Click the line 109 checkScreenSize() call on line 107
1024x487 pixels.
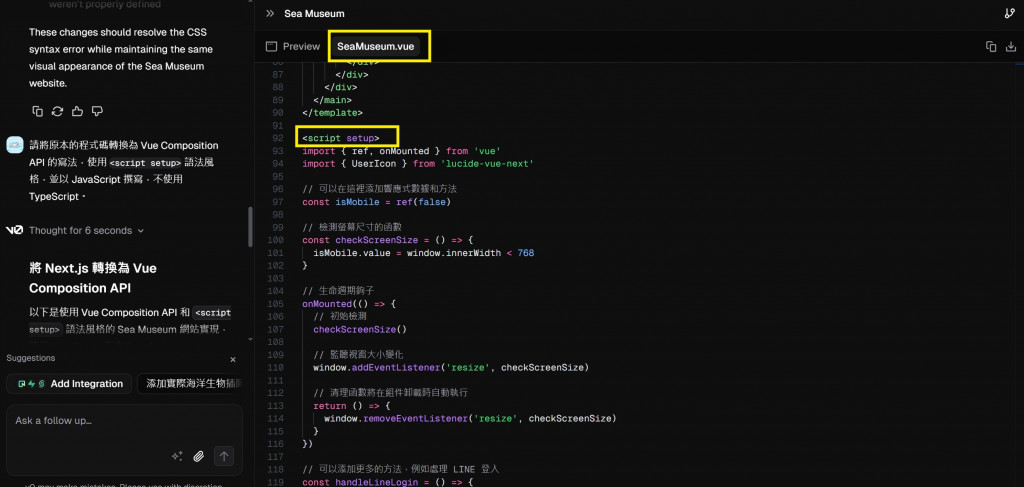click(x=360, y=329)
